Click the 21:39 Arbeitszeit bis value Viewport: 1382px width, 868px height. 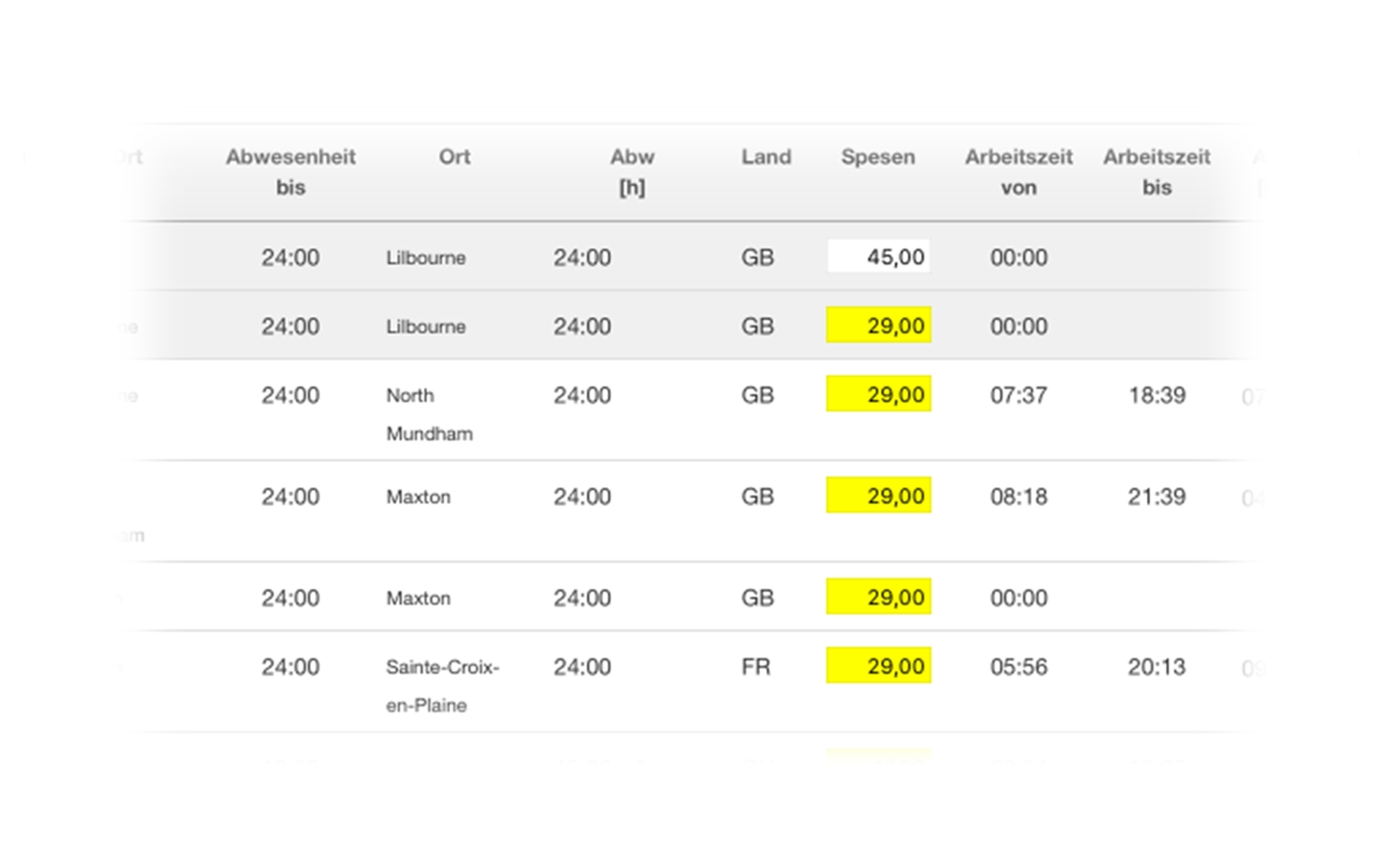[1157, 496]
